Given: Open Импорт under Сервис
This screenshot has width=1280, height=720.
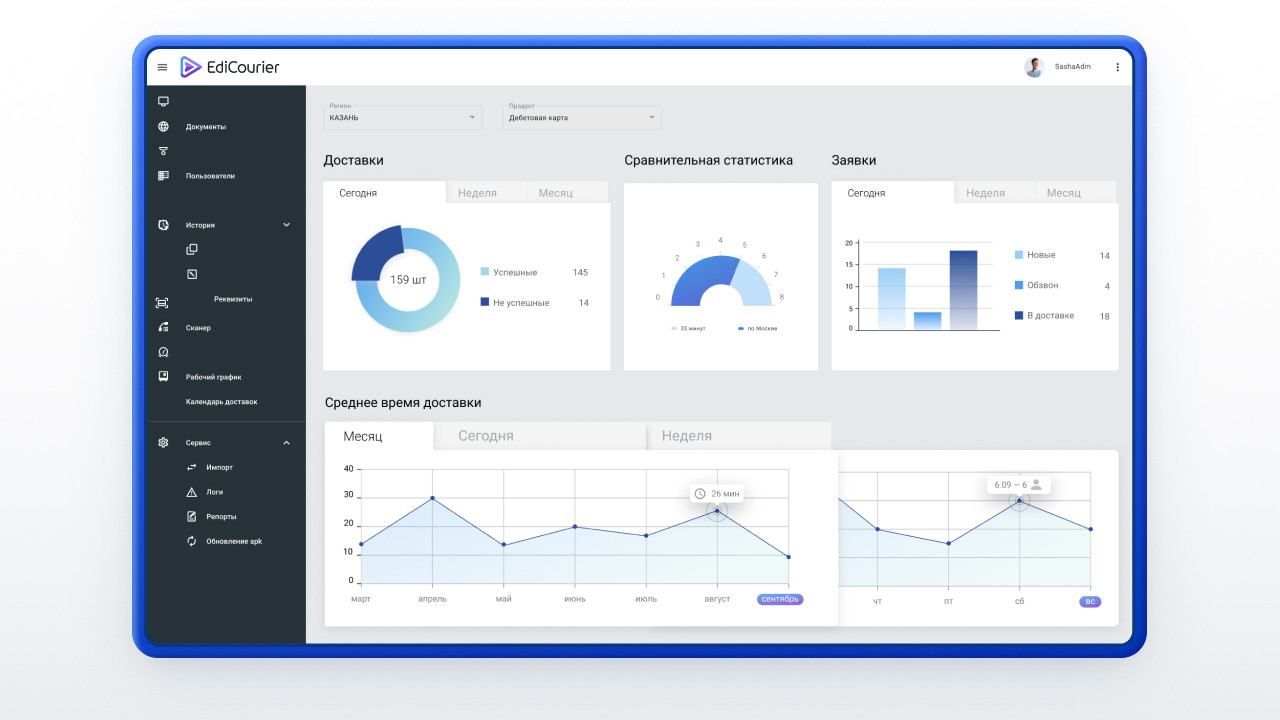Looking at the screenshot, I should [x=220, y=467].
